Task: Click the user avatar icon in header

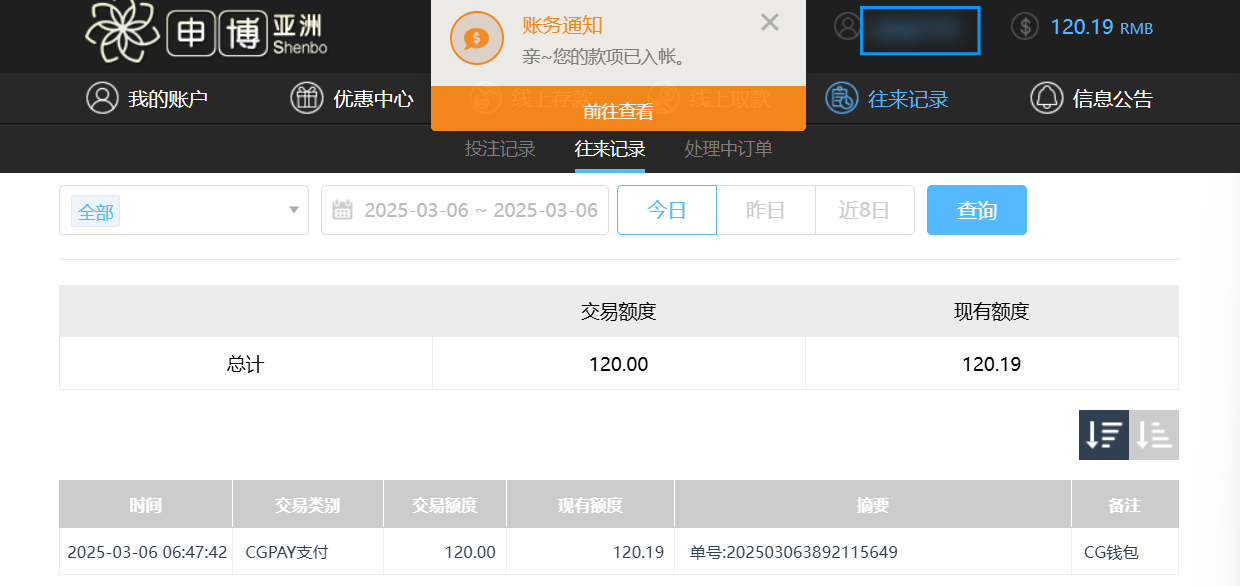Action: coord(846,27)
